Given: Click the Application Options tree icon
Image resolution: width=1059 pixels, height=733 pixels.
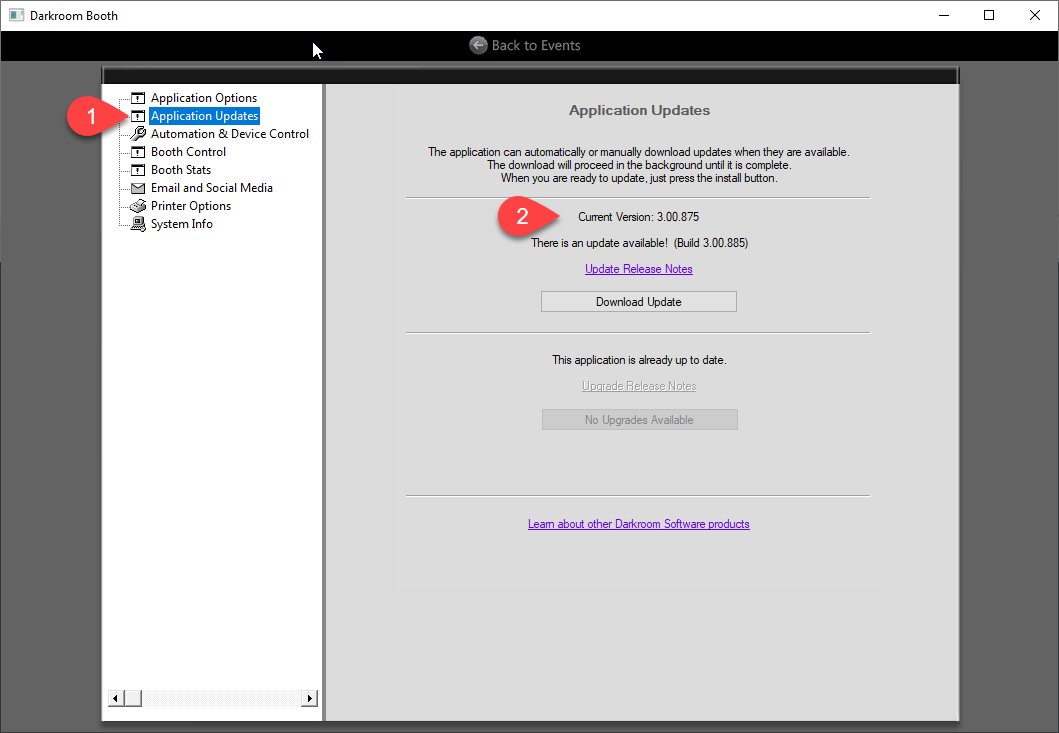Looking at the screenshot, I should (138, 98).
